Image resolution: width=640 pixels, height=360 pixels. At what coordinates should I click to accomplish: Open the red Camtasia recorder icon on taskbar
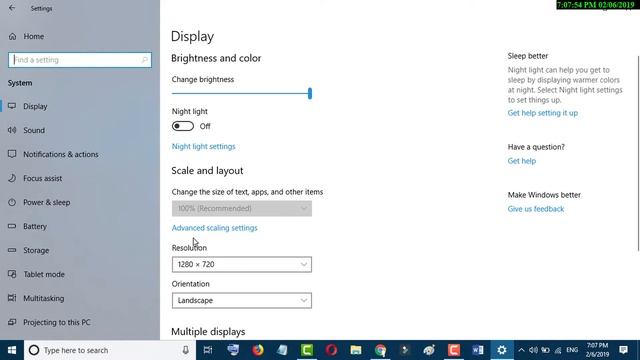tap(453, 350)
